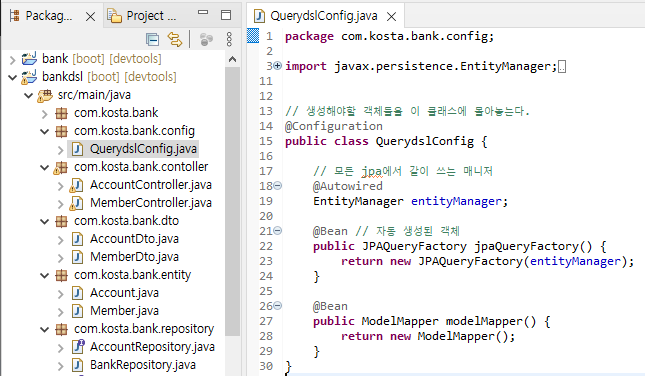Select MemberDto.java in the tree
Screen dimensions: 645x376
(134, 257)
